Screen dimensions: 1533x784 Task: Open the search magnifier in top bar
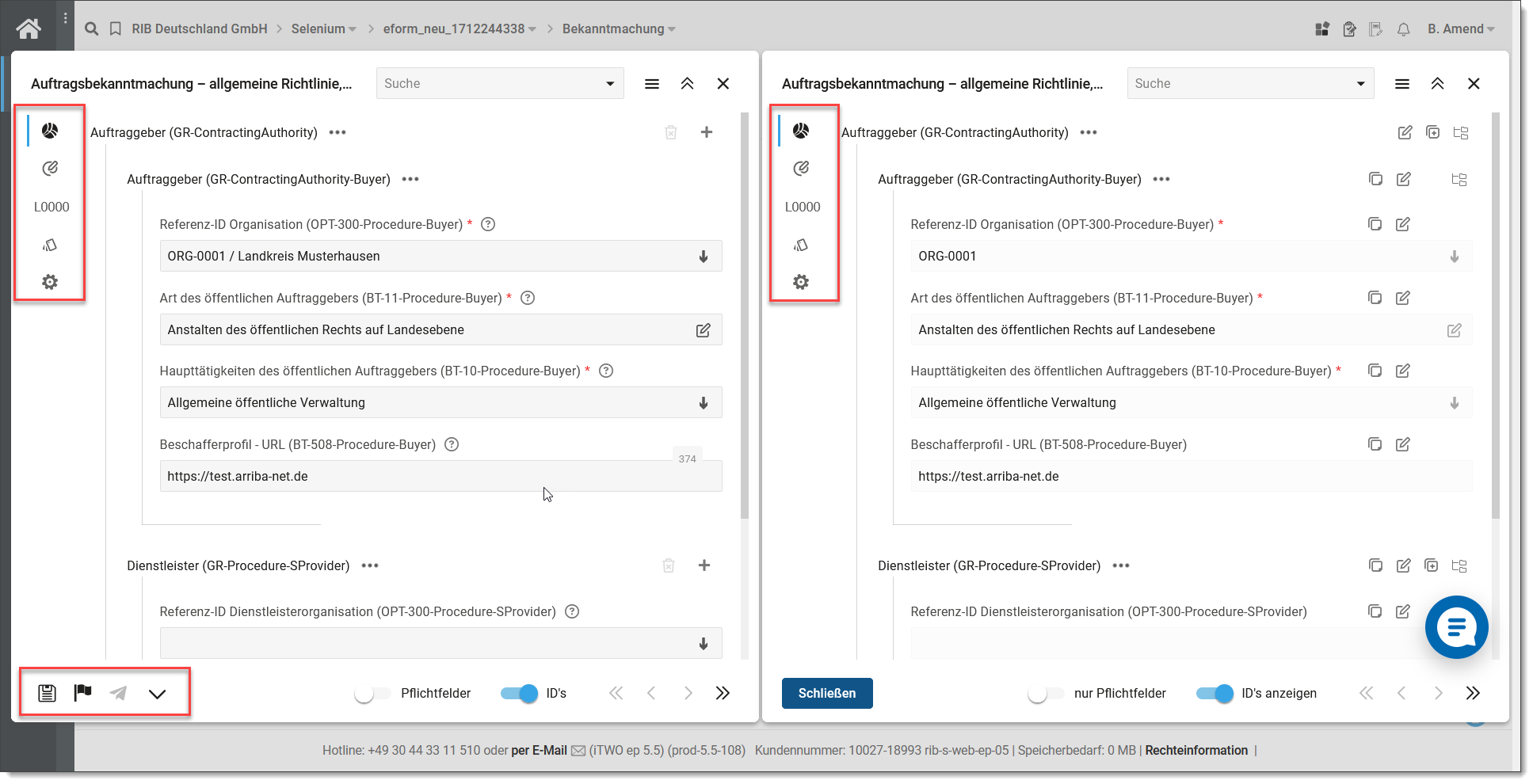(x=92, y=29)
